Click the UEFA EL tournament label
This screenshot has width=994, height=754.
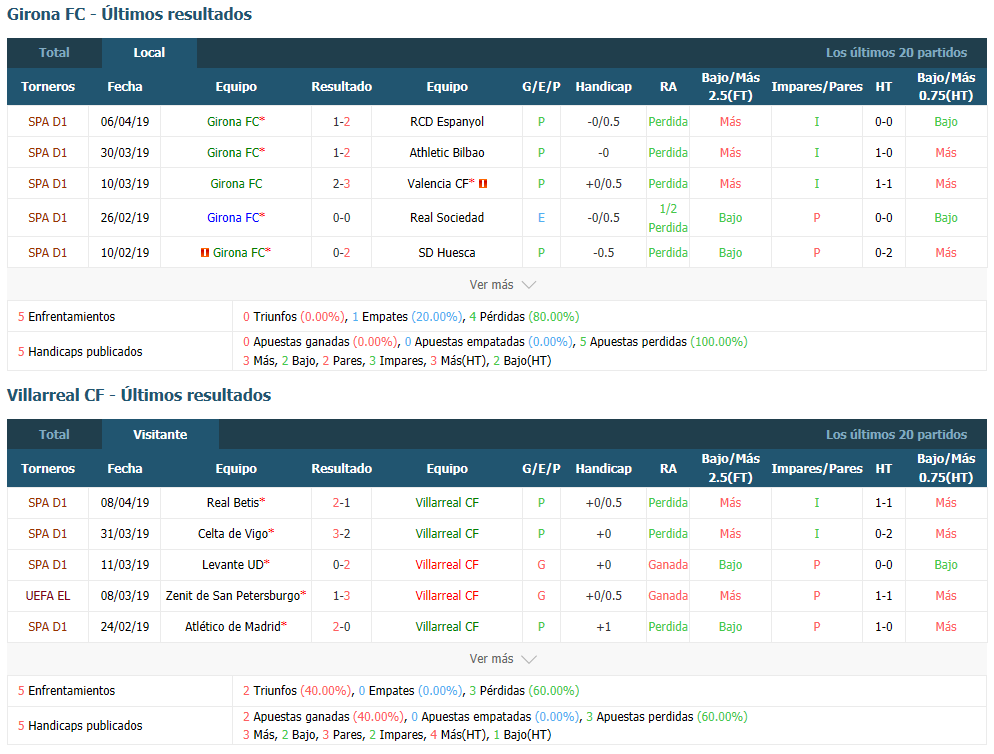pyautogui.click(x=48, y=596)
